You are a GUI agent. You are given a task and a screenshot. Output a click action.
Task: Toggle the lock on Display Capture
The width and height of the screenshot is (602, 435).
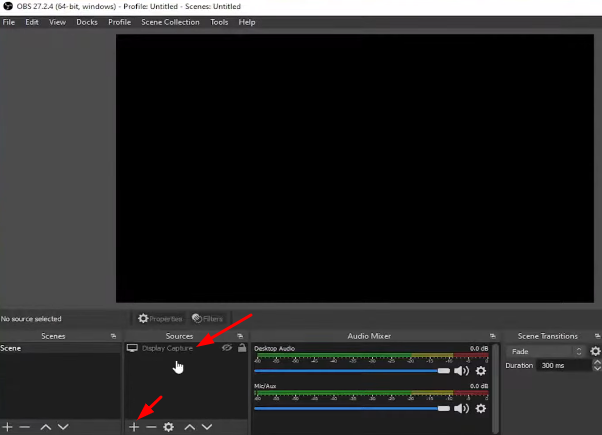pyautogui.click(x=242, y=348)
